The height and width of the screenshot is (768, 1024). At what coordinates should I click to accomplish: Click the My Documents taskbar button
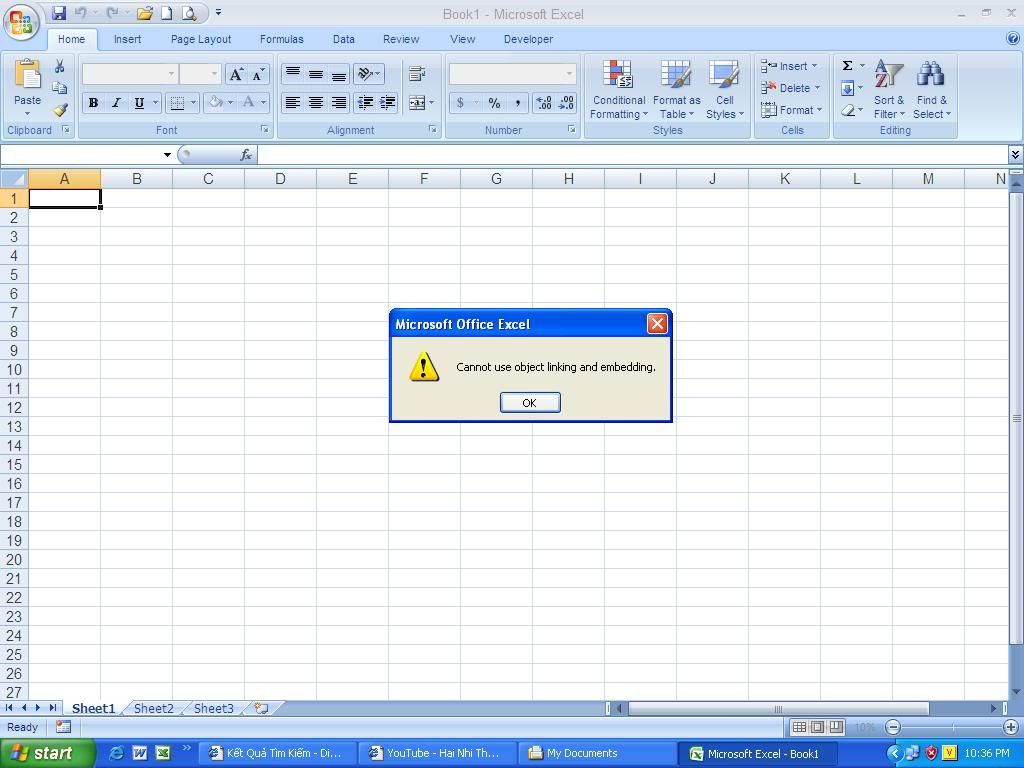click(x=596, y=754)
